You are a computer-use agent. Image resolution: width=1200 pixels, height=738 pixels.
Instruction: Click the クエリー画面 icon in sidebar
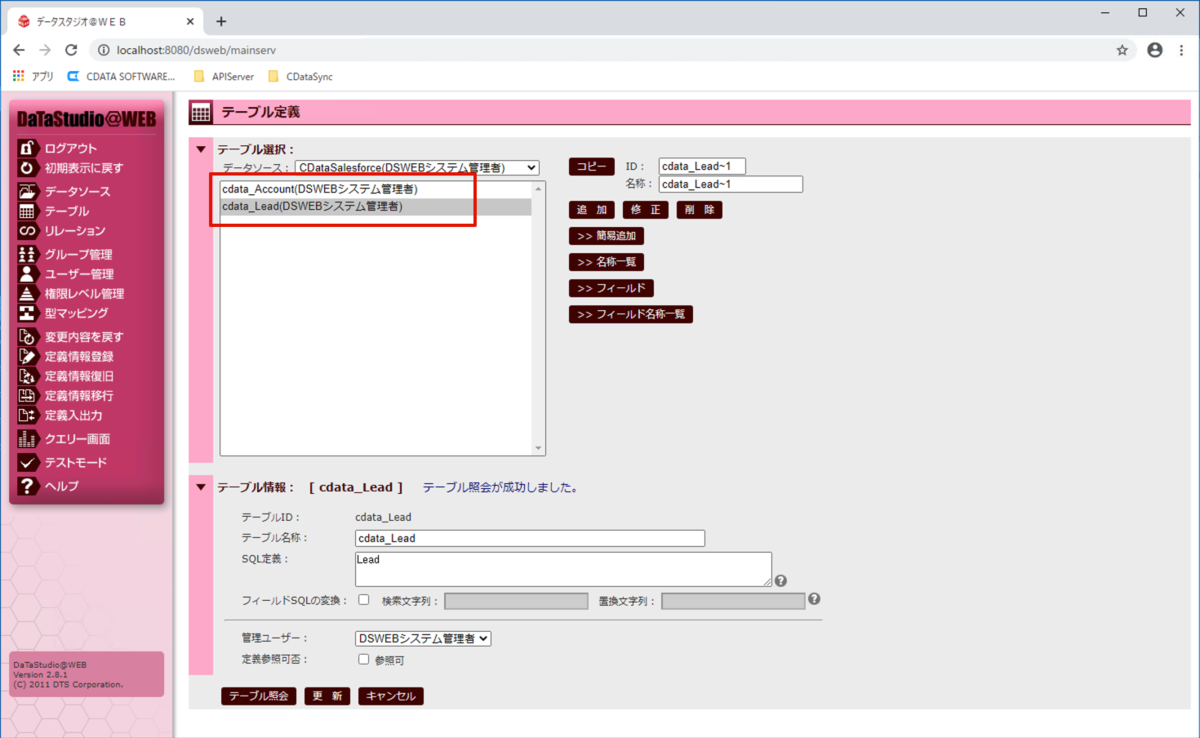tap(28, 439)
